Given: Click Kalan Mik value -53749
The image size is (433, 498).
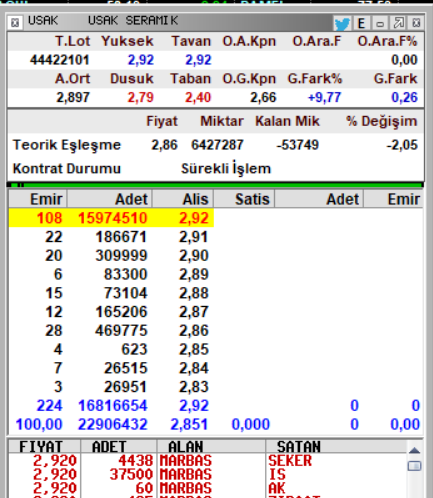Looking at the screenshot, I should tap(298, 145).
